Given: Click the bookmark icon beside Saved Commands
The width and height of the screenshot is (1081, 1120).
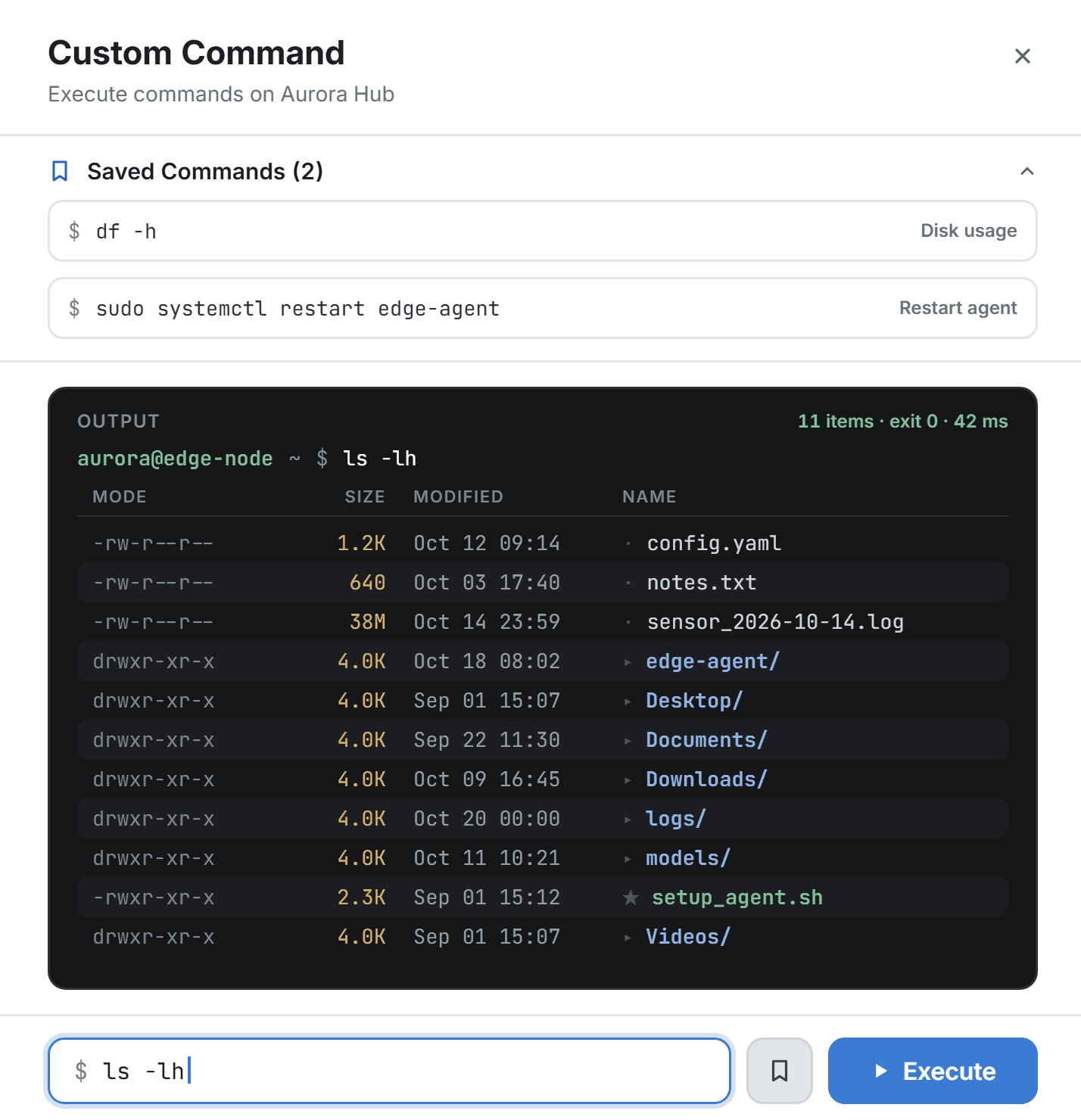Looking at the screenshot, I should [60, 171].
